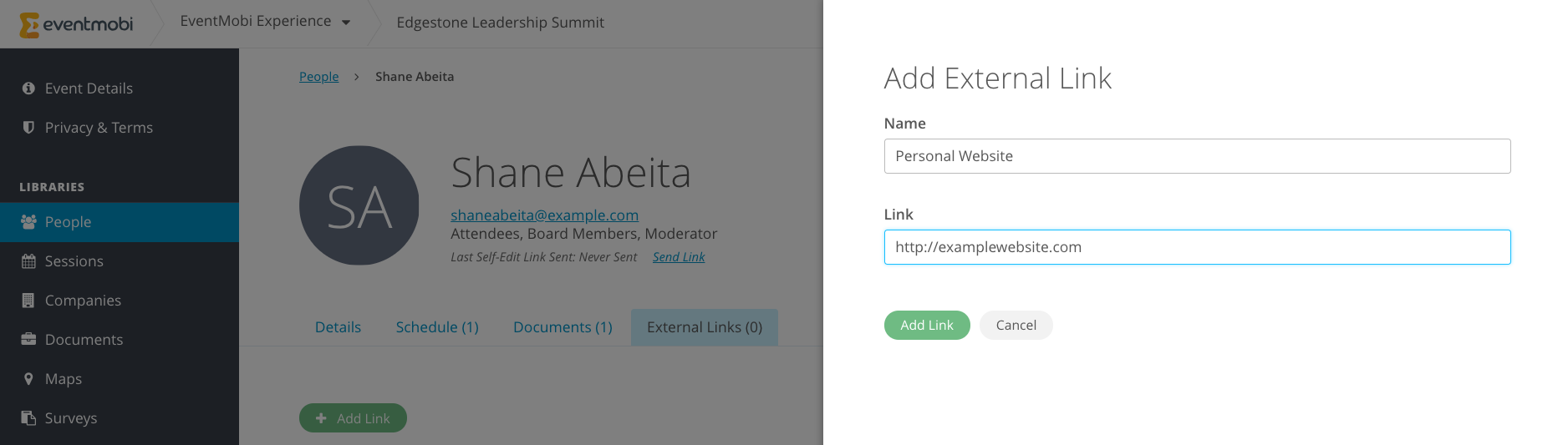
Task: Open Sessions calendar icon
Action: [x=28, y=261]
